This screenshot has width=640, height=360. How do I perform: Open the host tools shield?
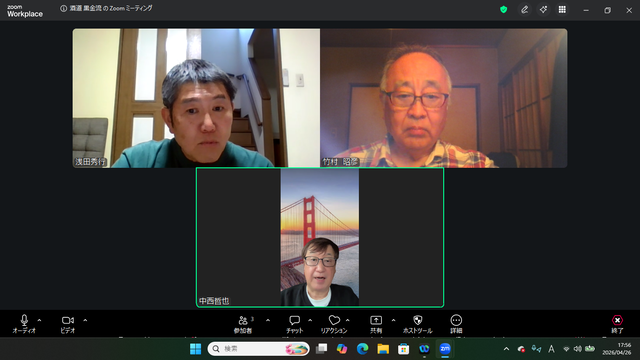coord(417,324)
